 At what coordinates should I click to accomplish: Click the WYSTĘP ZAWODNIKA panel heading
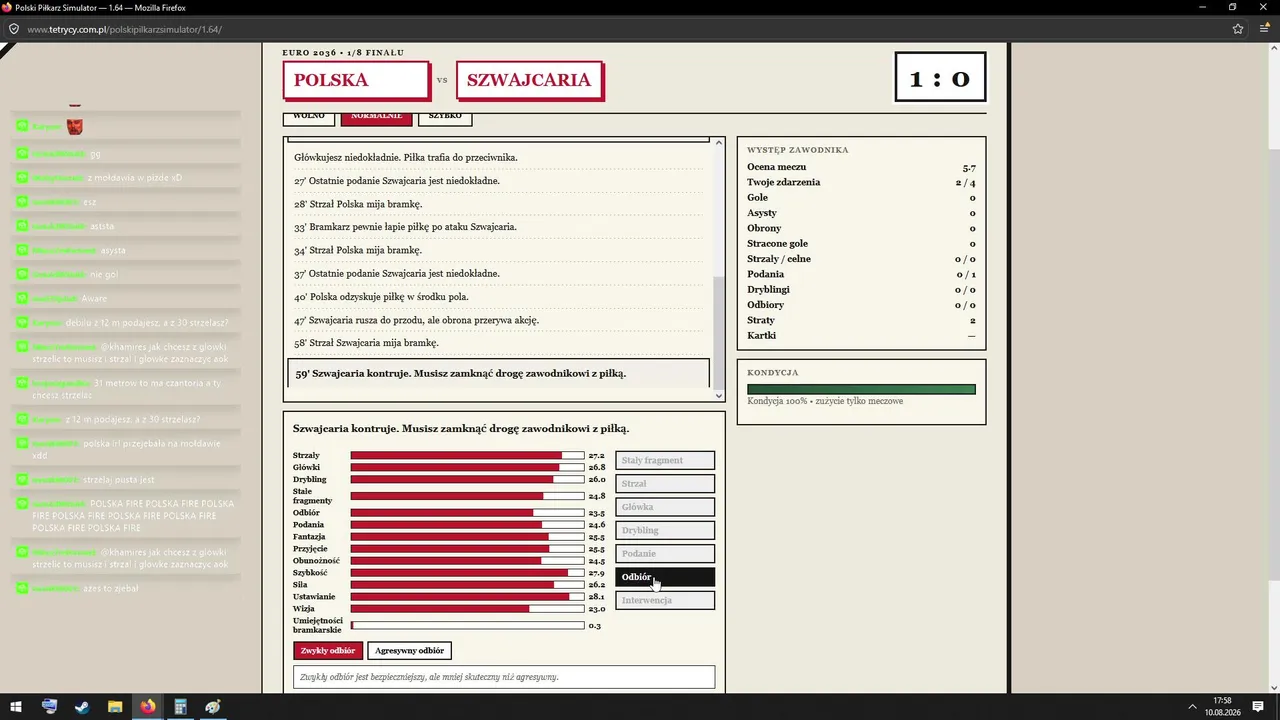pyautogui.click(x=798, y=150)
